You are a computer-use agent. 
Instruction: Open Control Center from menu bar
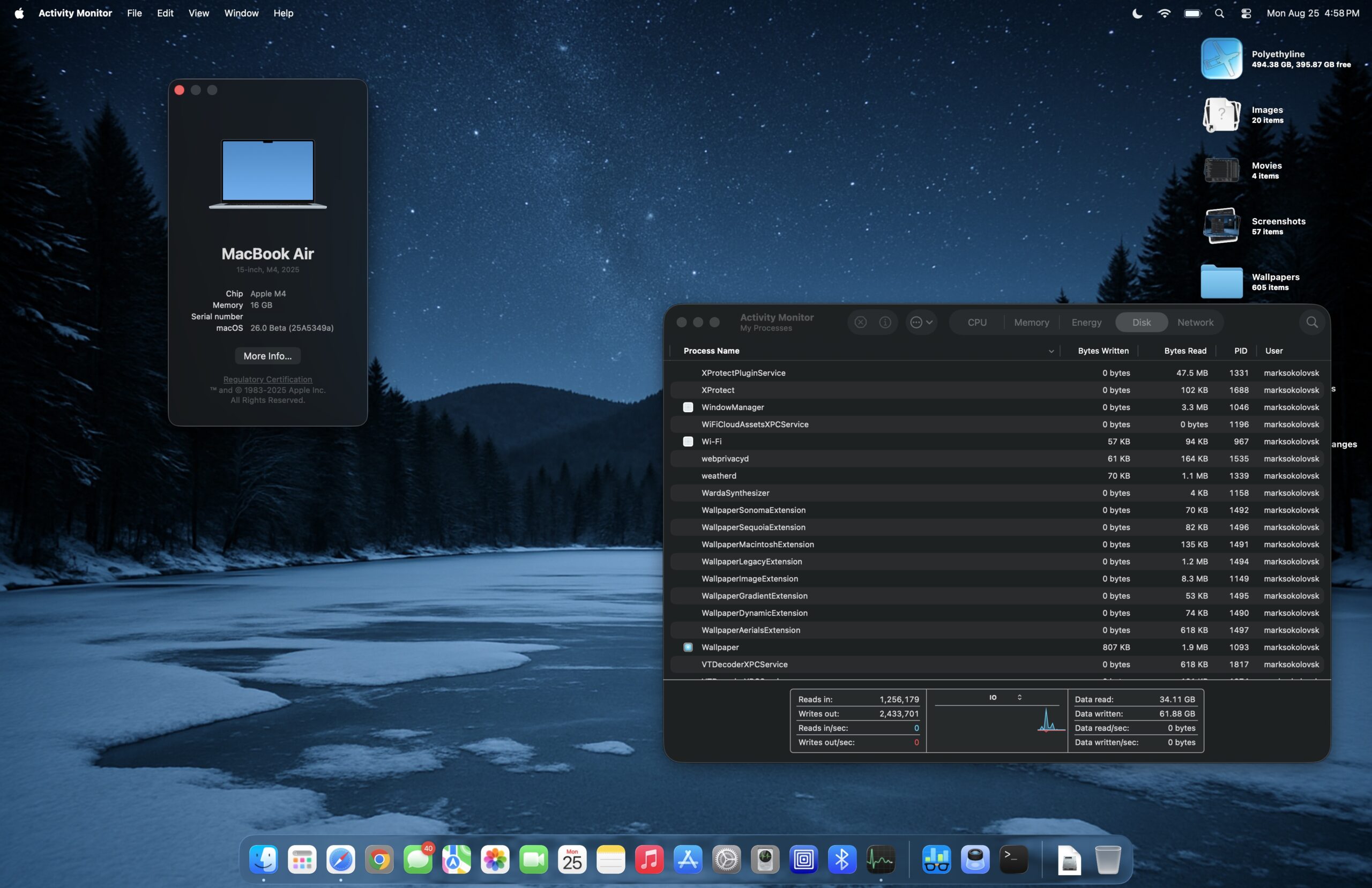coord(1246,13)
